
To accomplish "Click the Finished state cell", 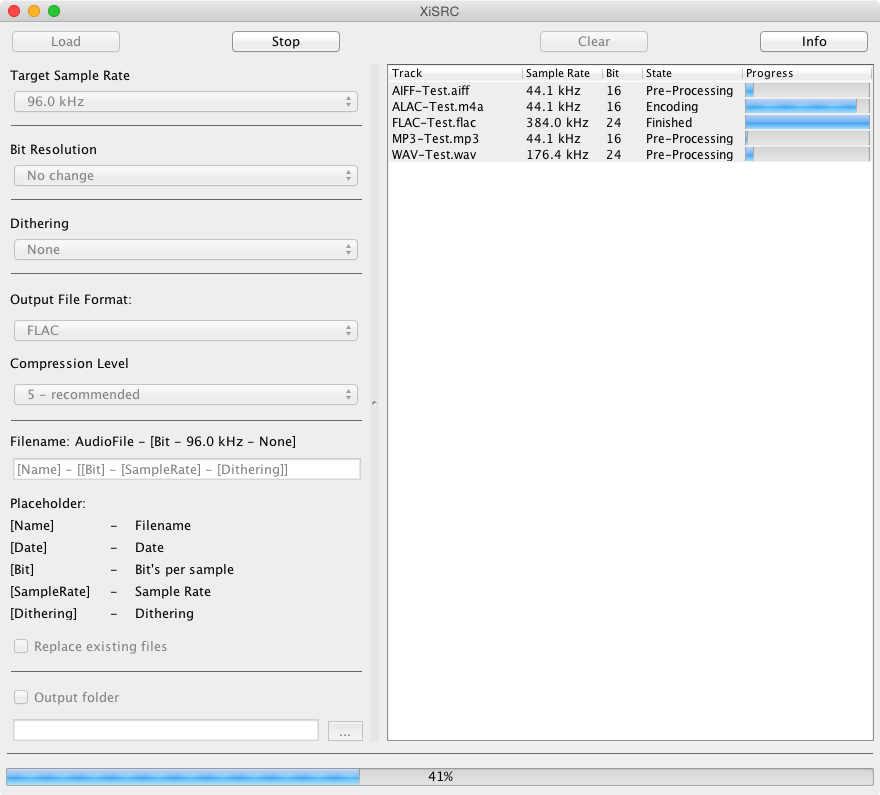I will 669,122.
